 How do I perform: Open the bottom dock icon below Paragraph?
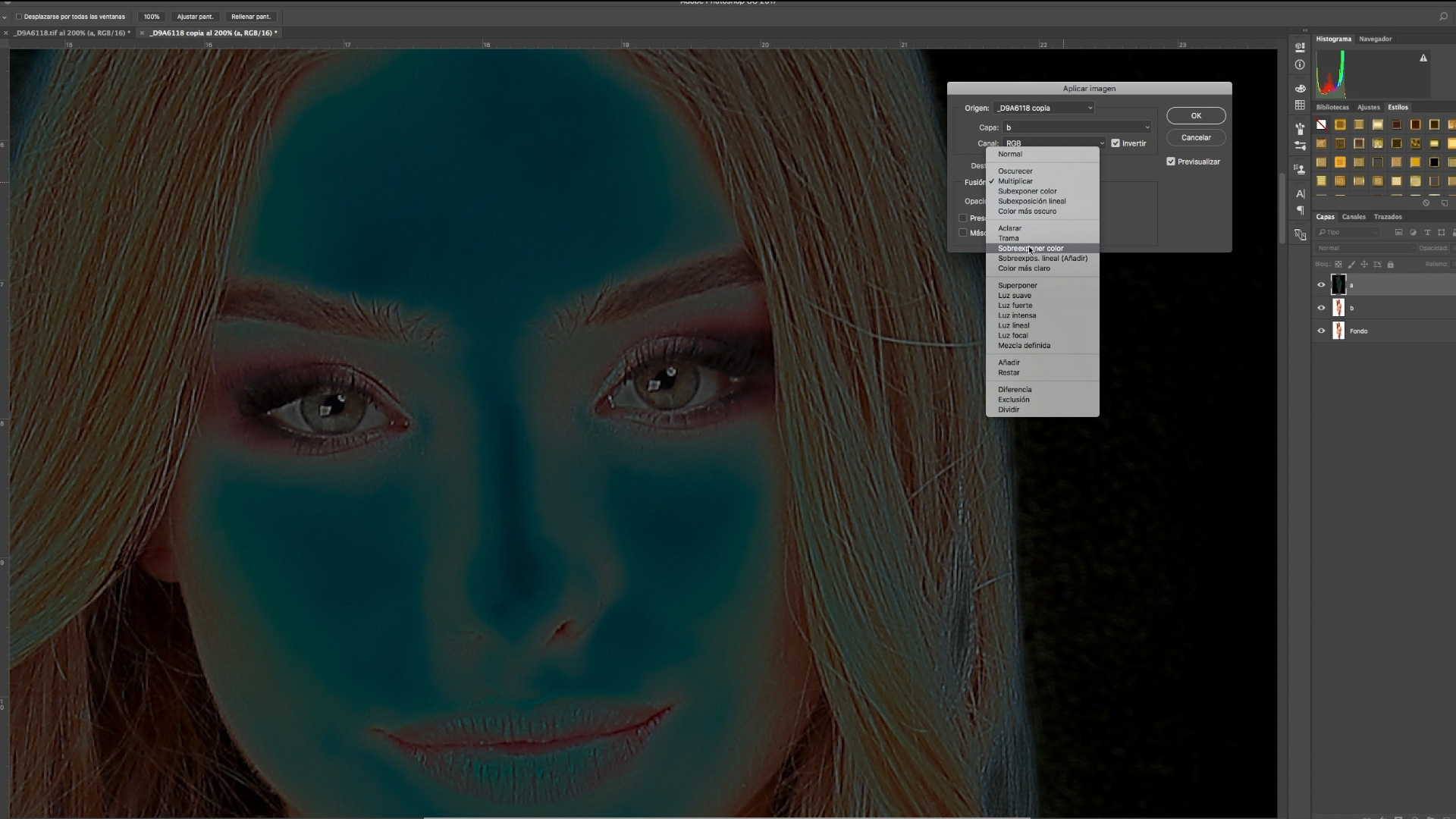pyautogui.click(x=1300, y=234)
